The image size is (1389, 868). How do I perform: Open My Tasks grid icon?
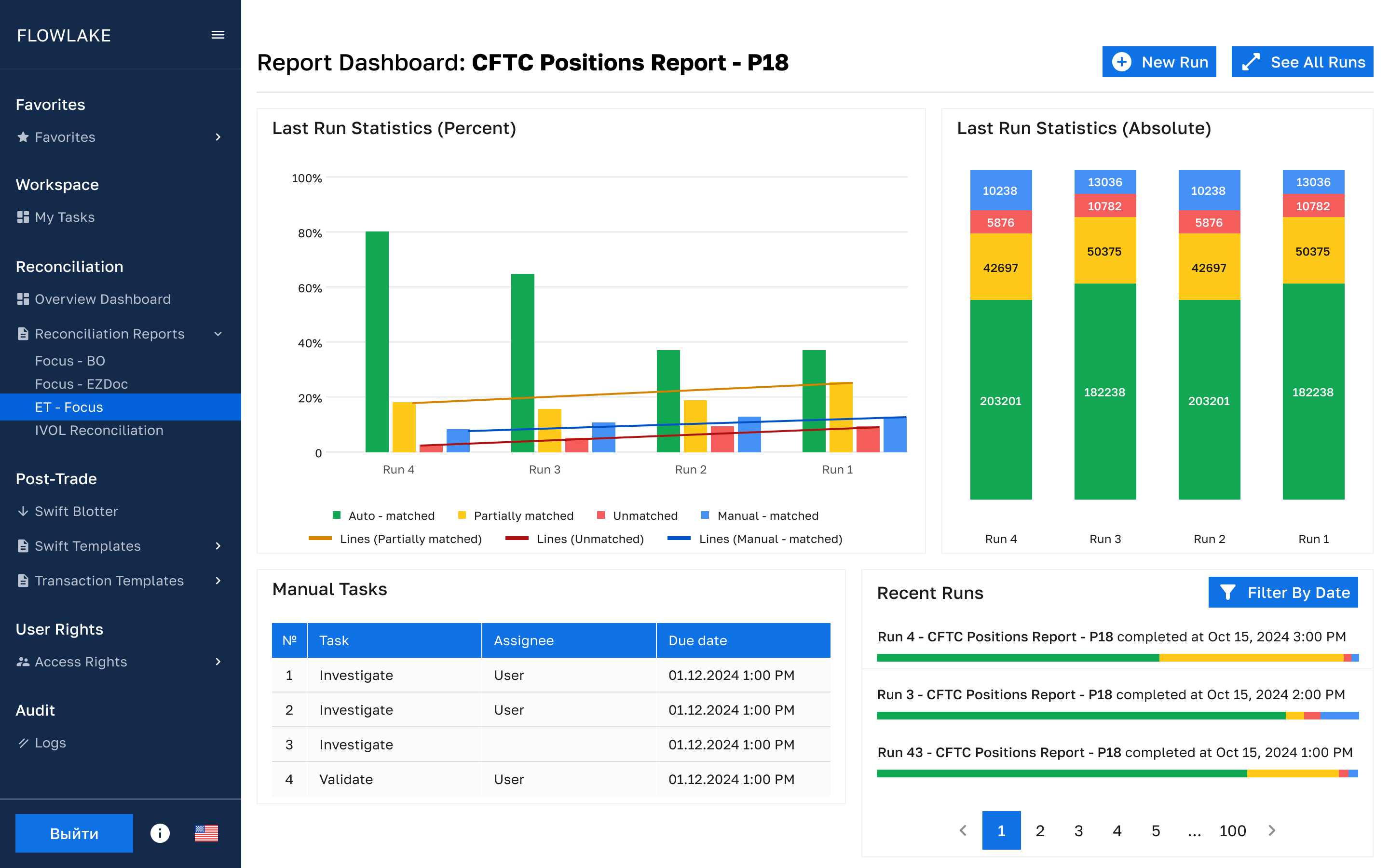(23, 217)
